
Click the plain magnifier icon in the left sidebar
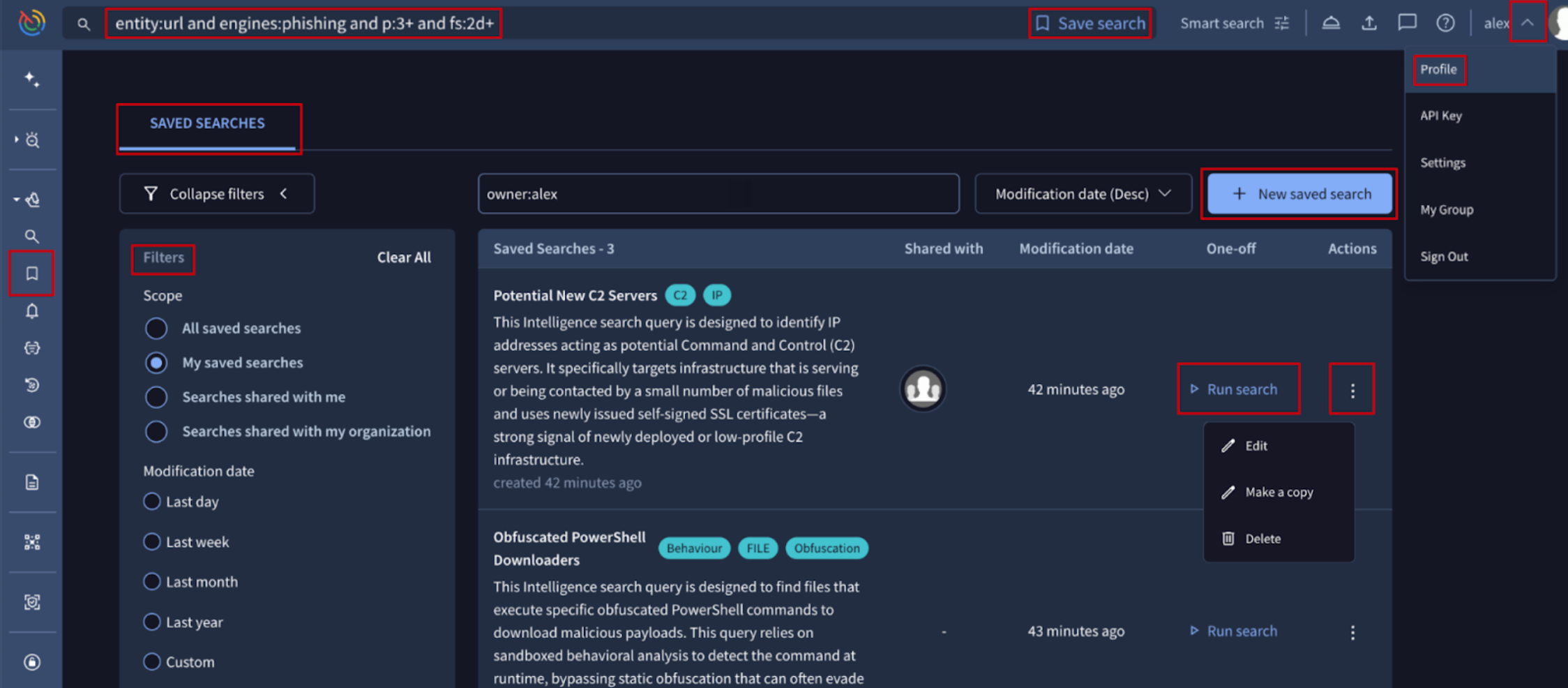pos(32,237)
